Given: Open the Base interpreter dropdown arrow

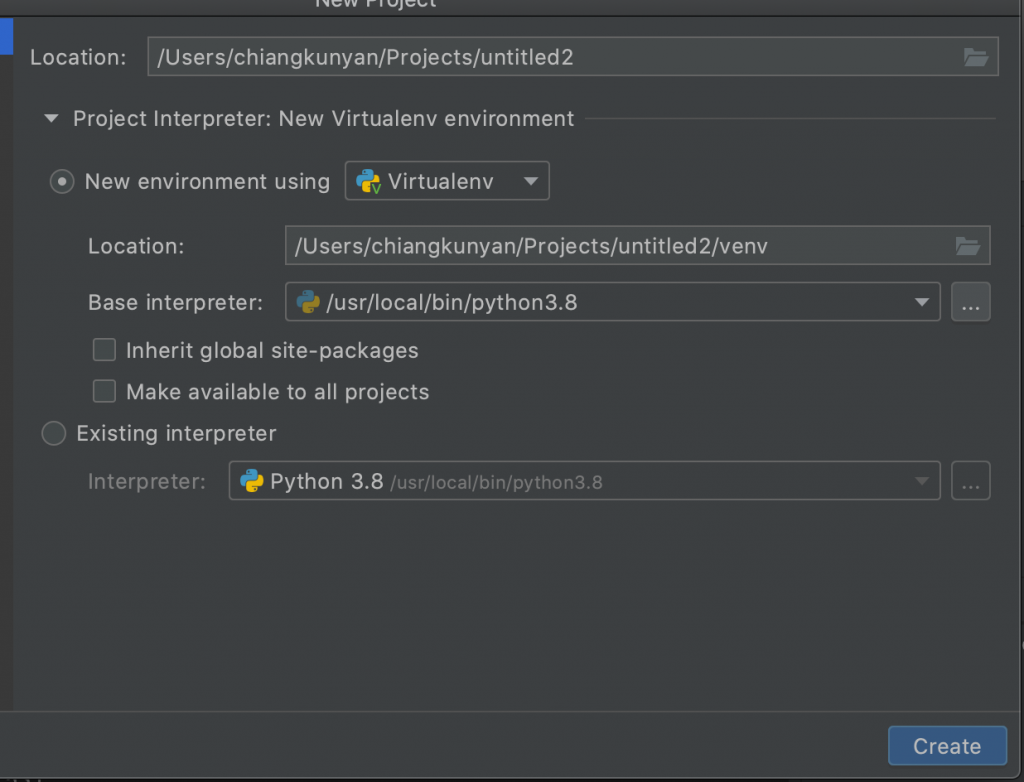Looking at the screenshot, I should [x=921, y=302].
